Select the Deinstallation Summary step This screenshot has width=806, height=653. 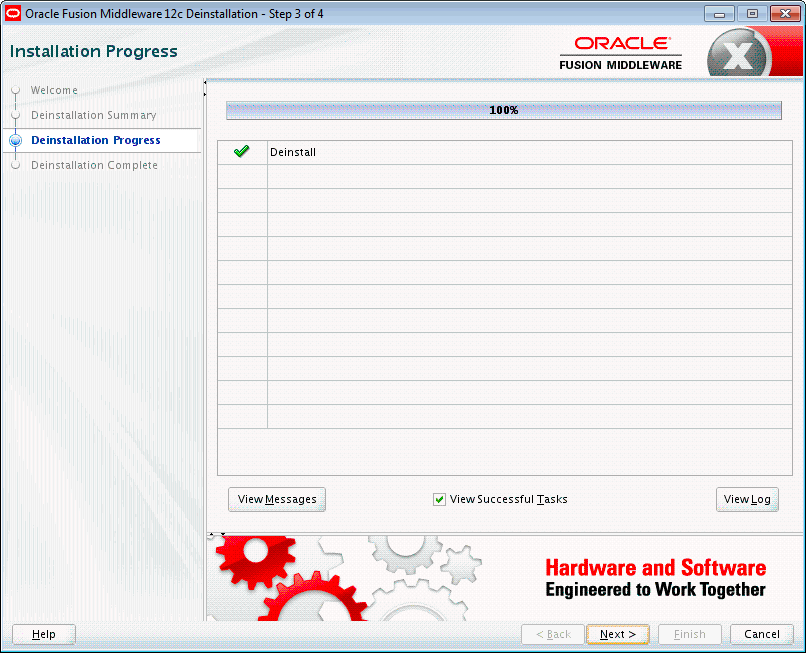tap(94, 115)
